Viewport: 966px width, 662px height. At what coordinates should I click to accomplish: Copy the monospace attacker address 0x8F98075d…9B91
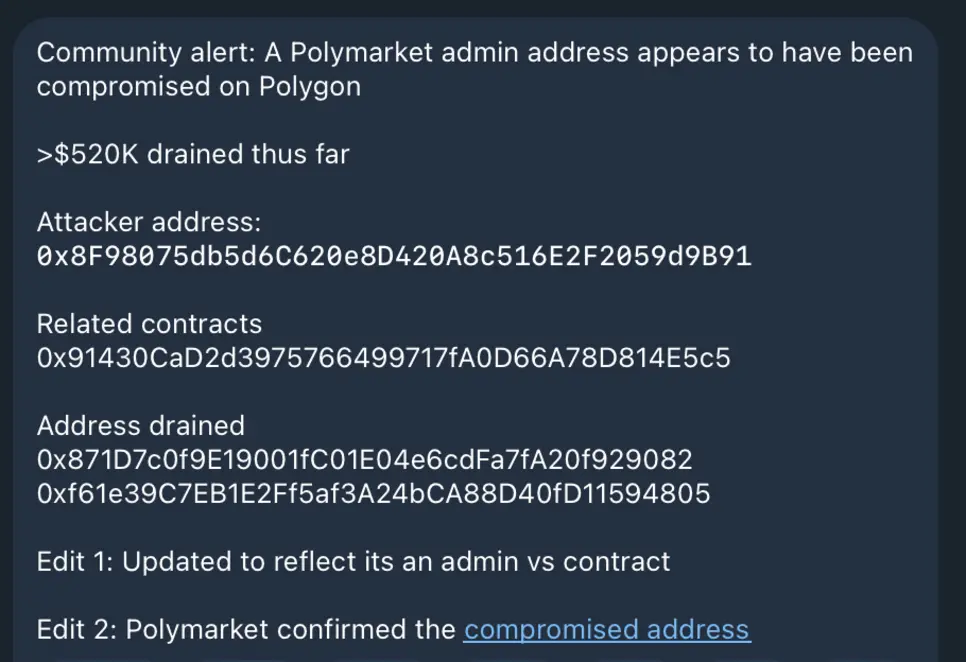[x=394, y=256]
